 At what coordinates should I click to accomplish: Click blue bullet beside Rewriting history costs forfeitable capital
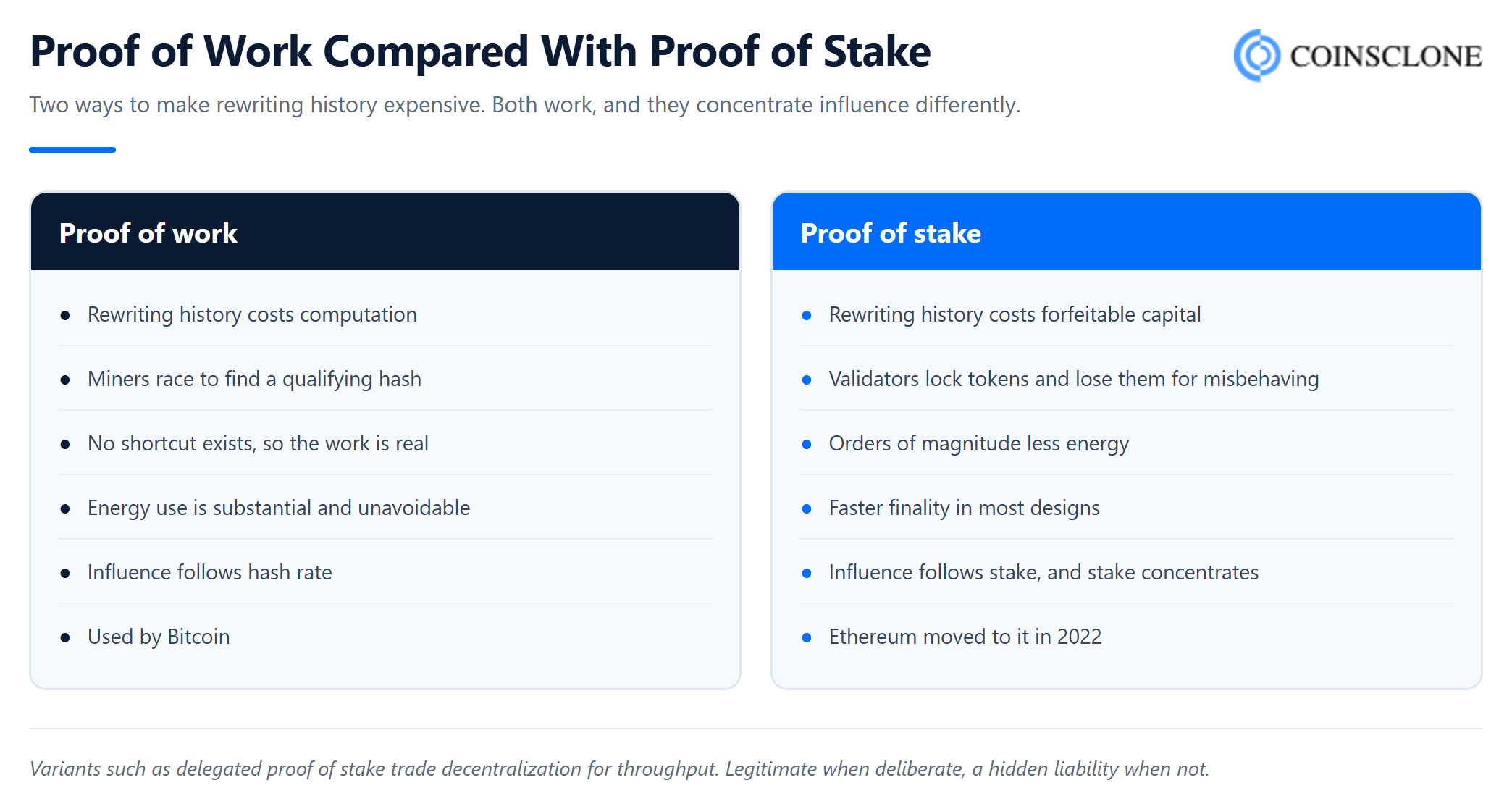click(x=807, y=315)
